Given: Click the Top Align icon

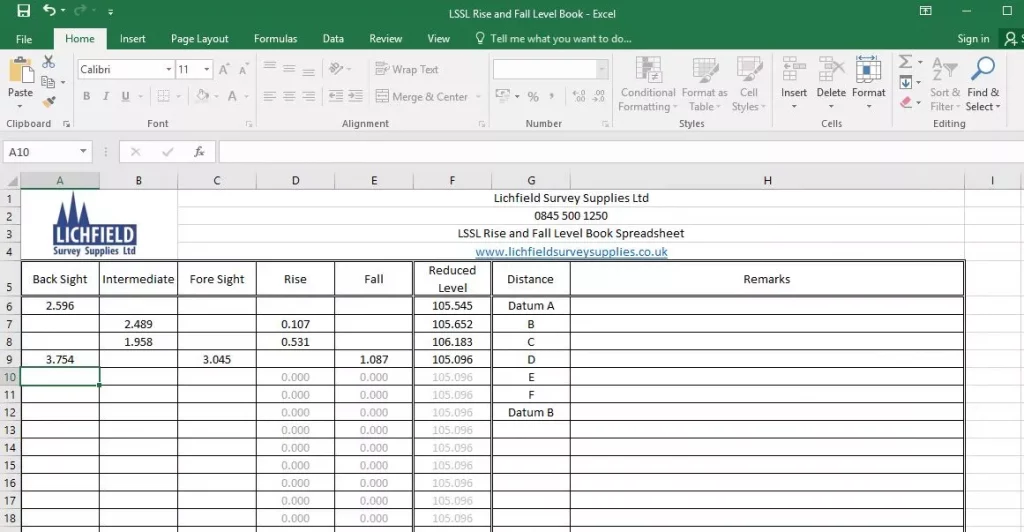Looking at the screenshot, I should pos(269,68).
